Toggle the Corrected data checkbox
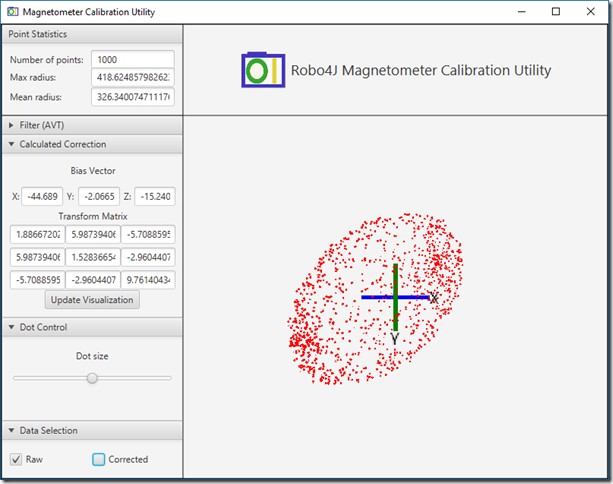This screenshot has height=484, width=613. 99,459
